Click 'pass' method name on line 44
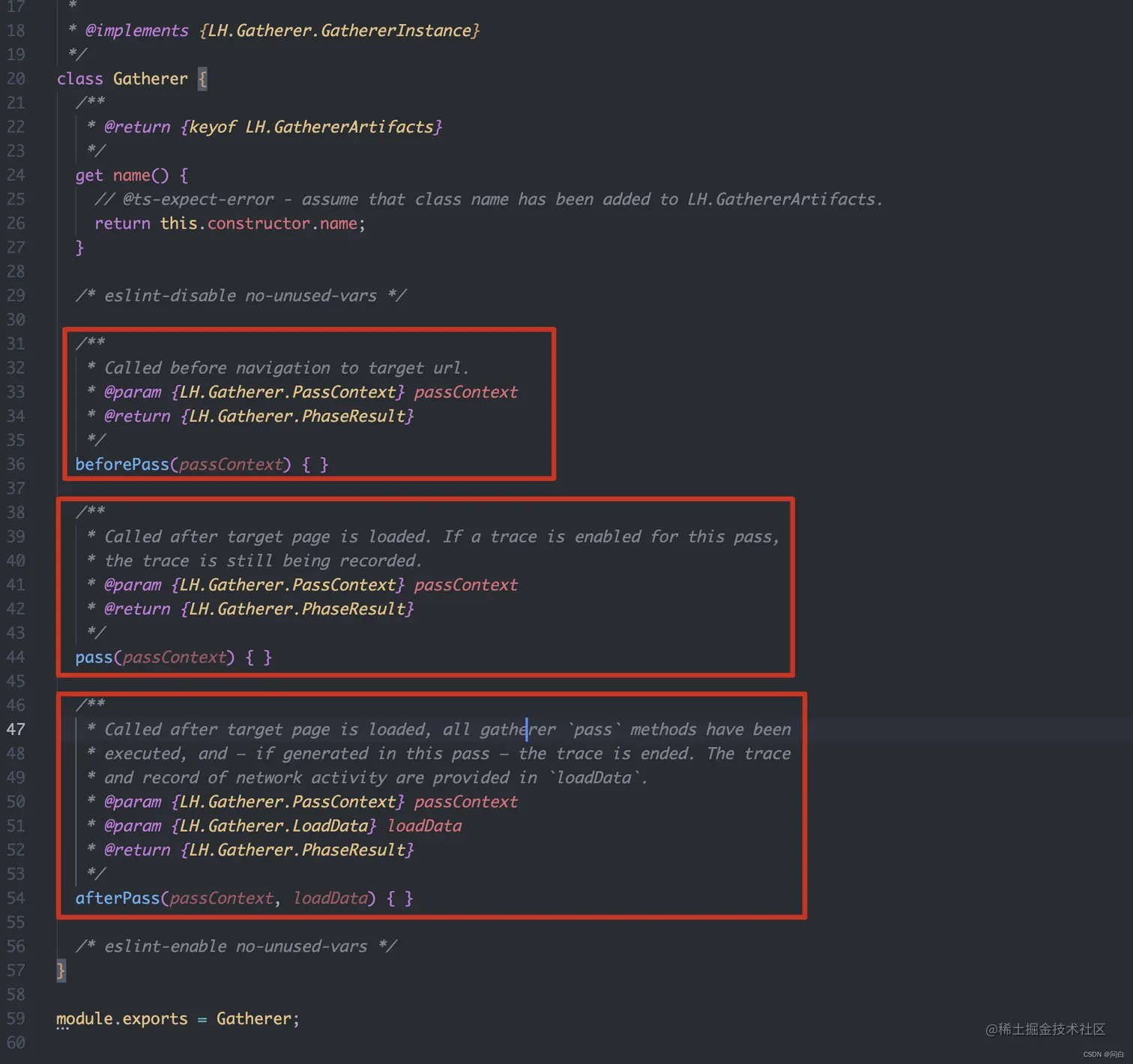 click(x=94, y=657)
